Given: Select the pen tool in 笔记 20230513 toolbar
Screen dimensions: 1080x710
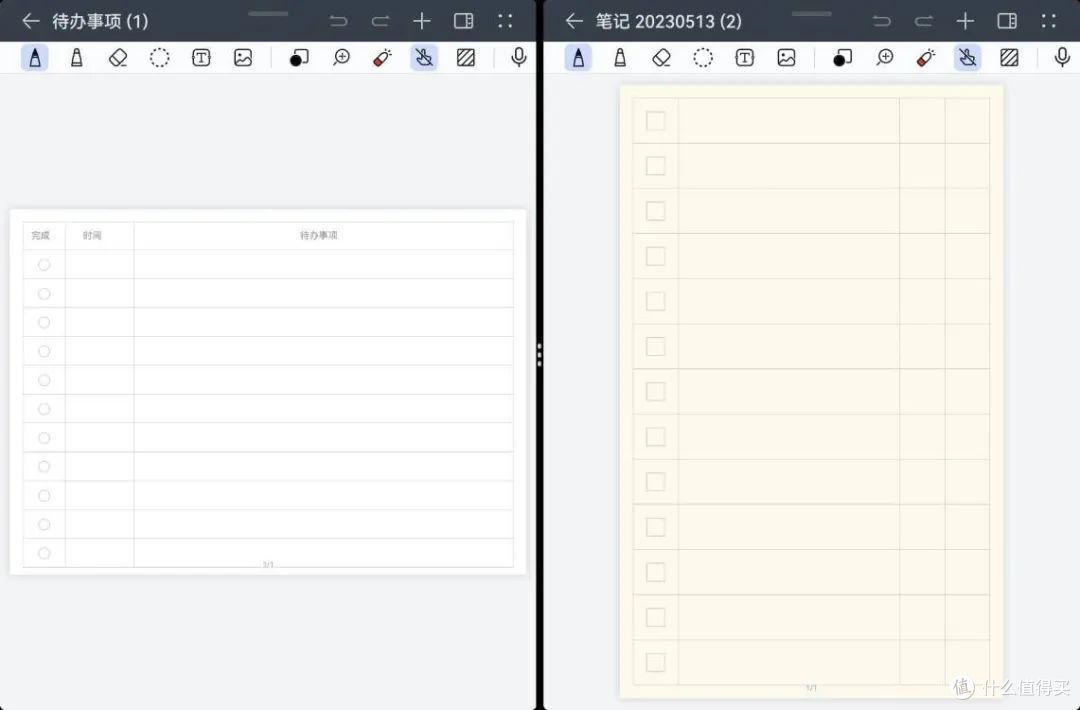Looking at the screenshot, I should click(578, 58).
